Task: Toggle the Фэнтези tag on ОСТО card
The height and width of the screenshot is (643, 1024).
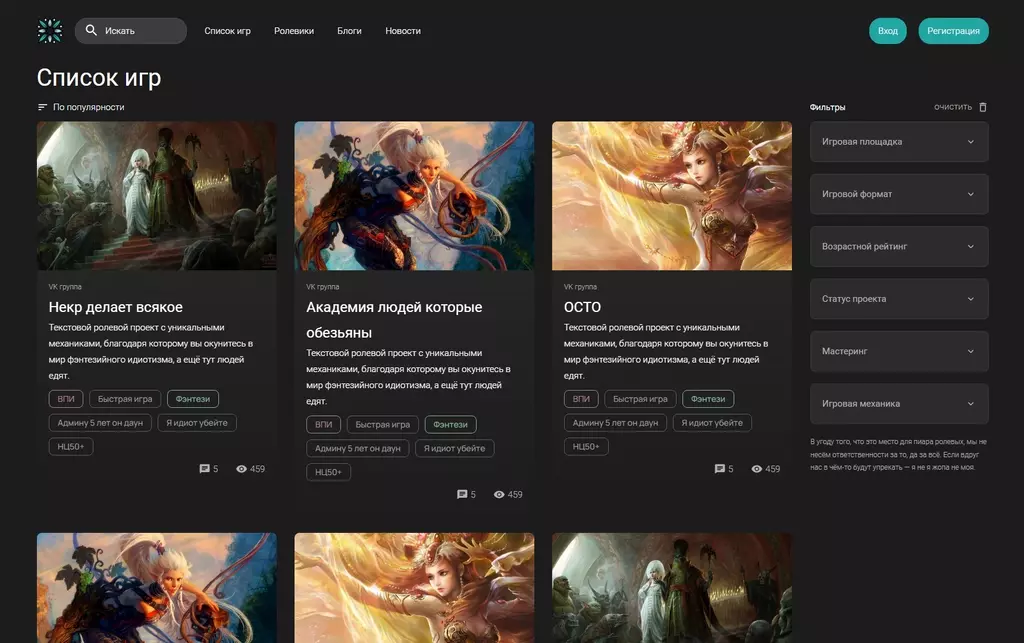Action: coord(708,399)
